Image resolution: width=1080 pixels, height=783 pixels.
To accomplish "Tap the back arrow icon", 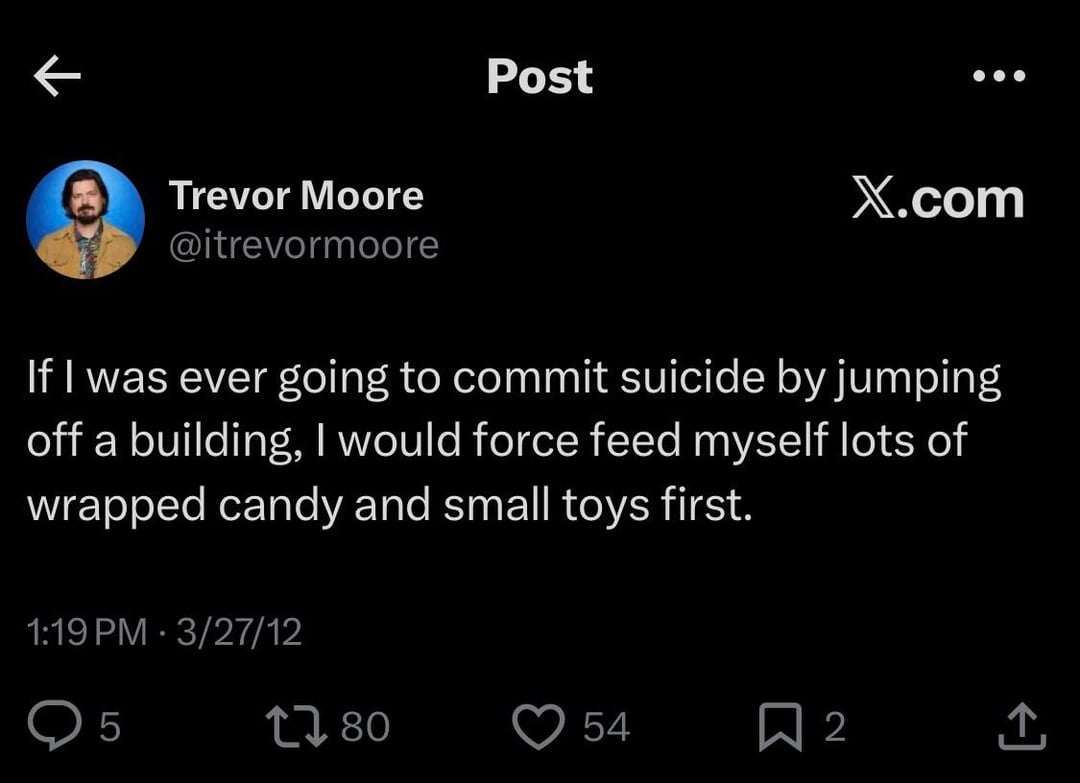I will click(x=57, y=77).
